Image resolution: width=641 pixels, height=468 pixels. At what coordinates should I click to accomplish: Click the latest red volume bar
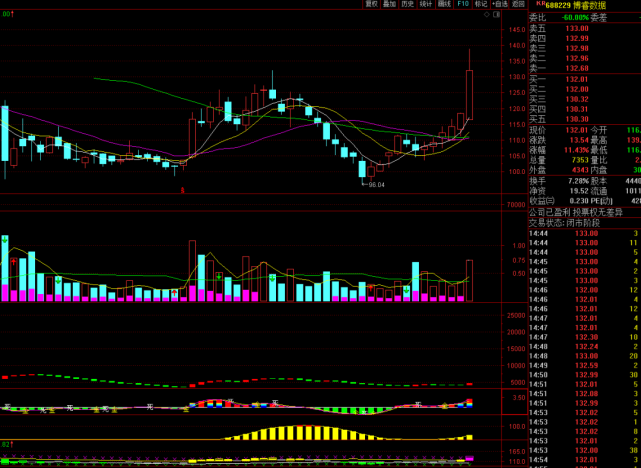click(469, 281)
